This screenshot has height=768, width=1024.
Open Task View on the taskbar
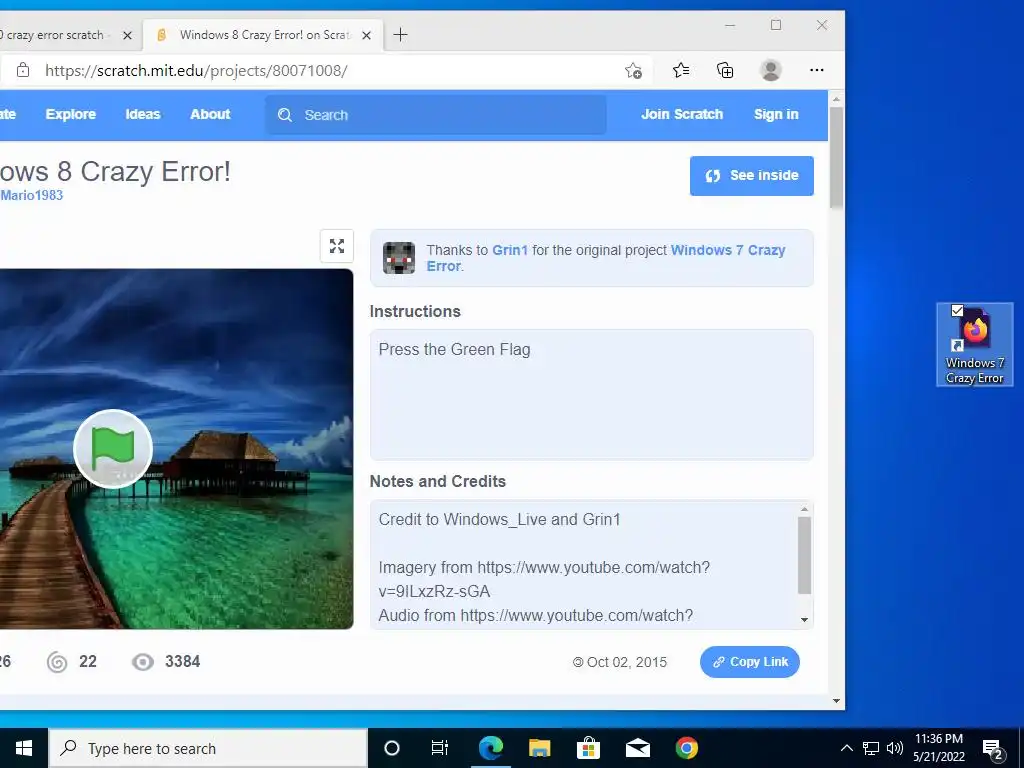point(440,748)
